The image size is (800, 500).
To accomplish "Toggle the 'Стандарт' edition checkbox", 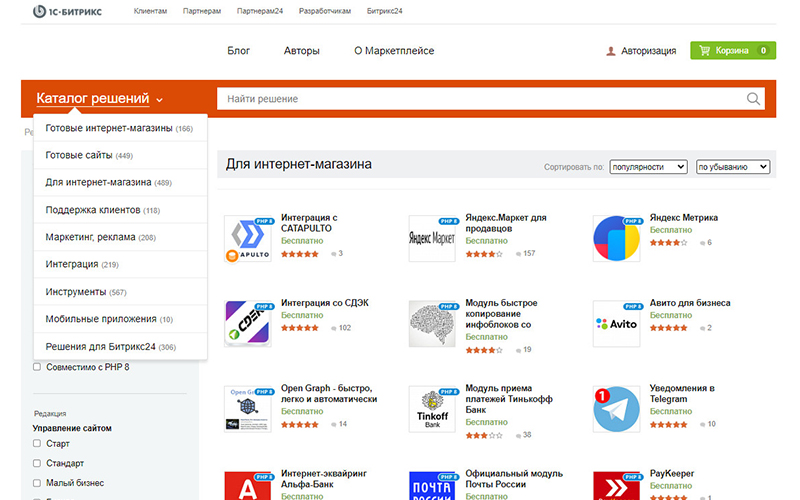I will coord(37,464).
